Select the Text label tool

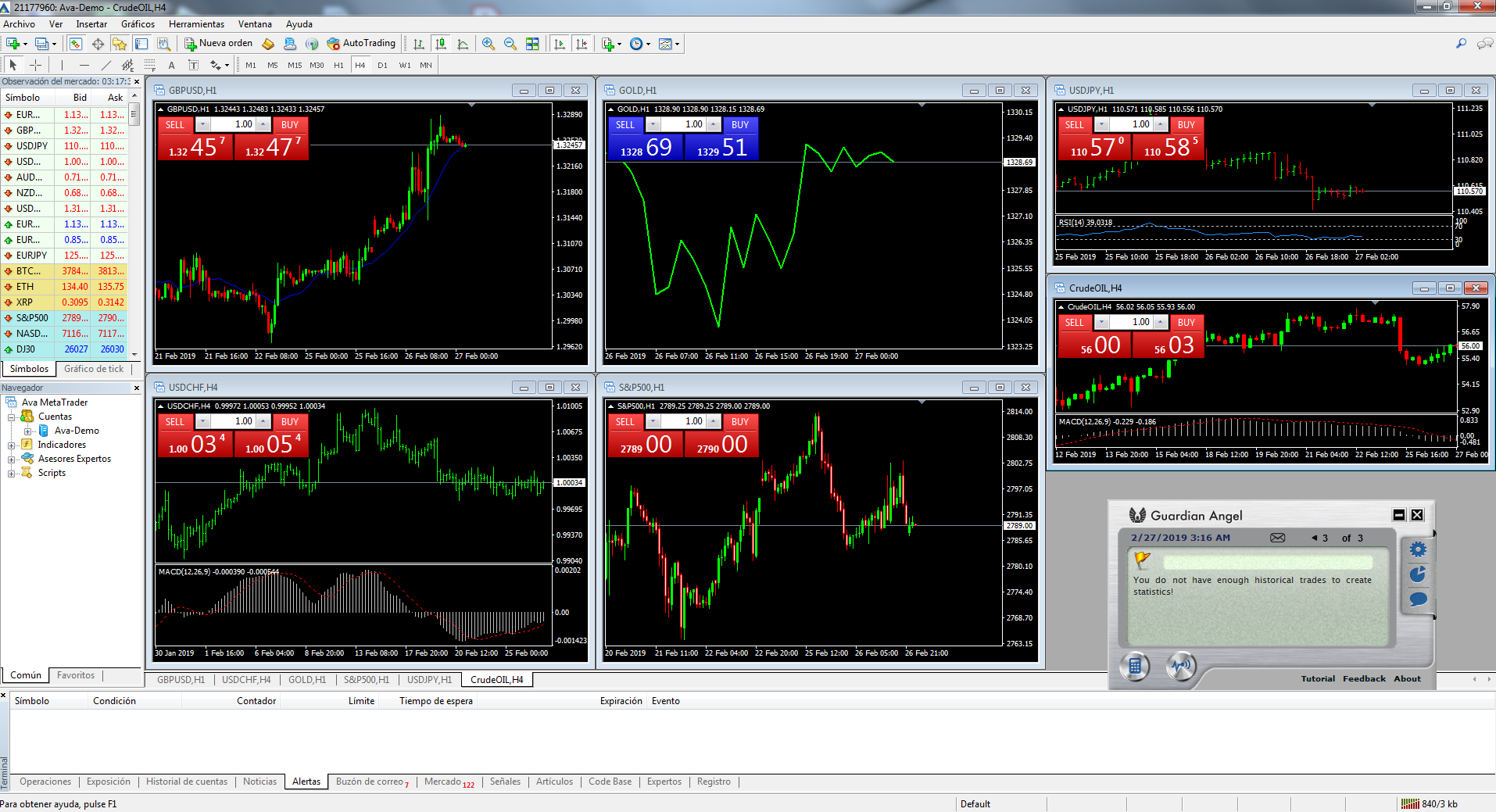(193, 65)
